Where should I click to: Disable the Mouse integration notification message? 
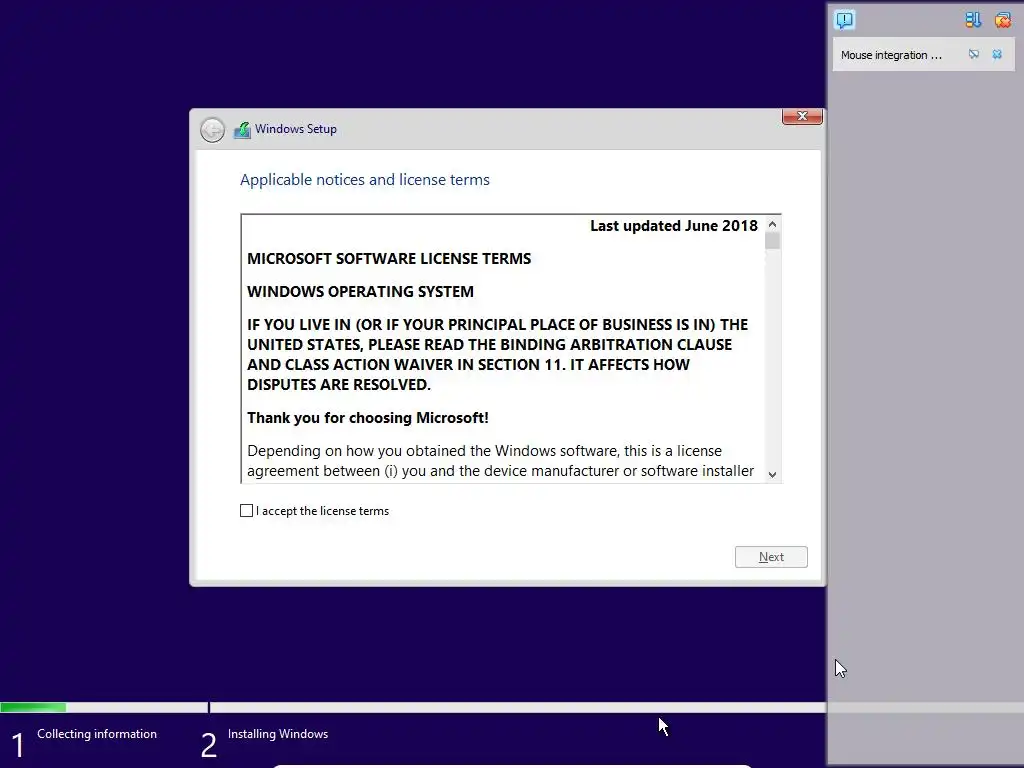(x=974, y=55)
